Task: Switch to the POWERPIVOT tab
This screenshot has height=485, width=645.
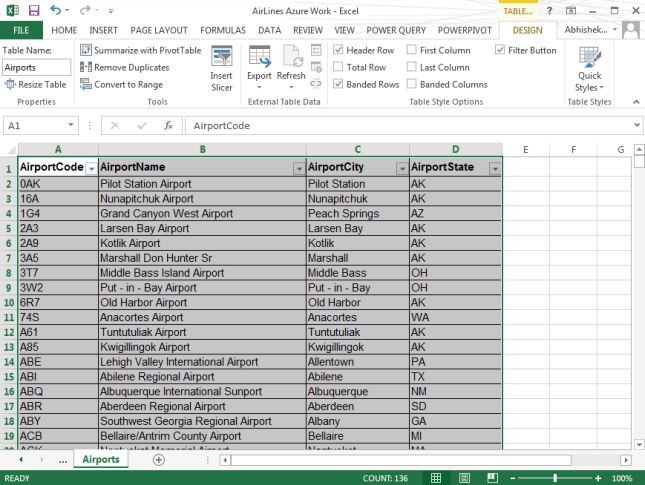Action: [x=464, y=30]
